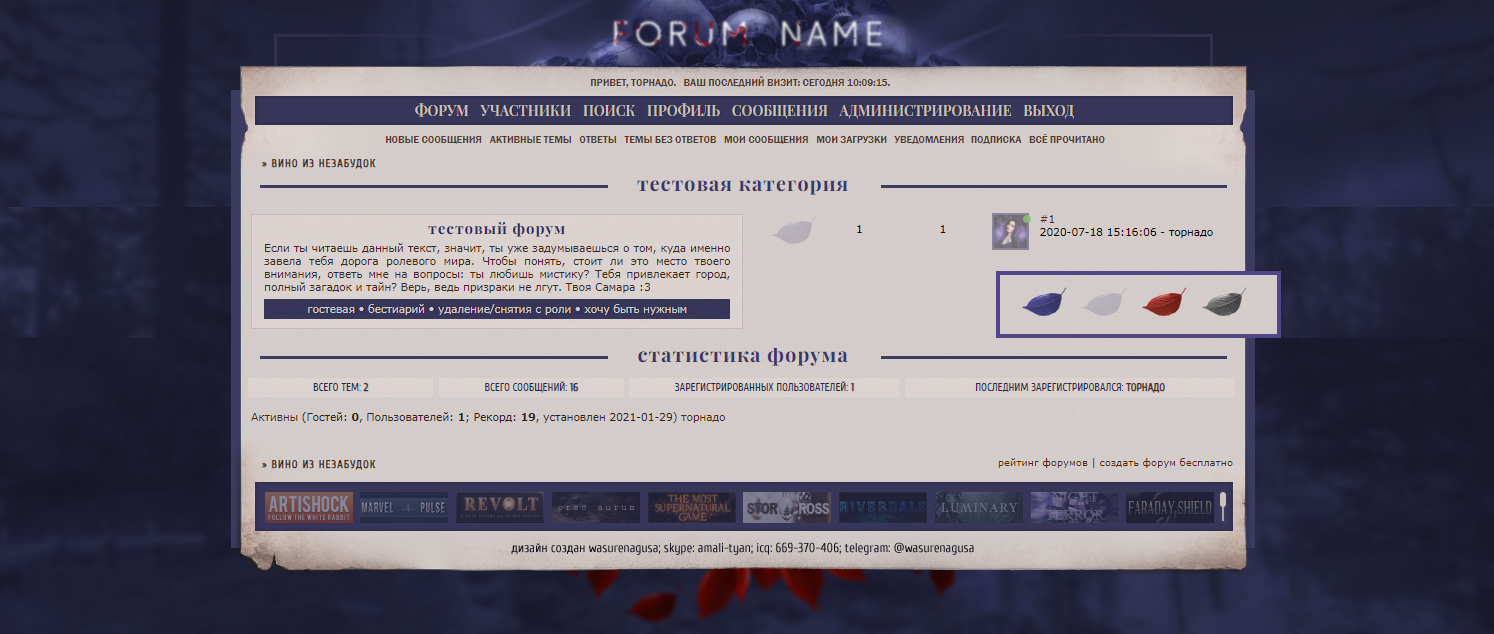Open the RIVERDALE banner
The height and width of the screenshot is (634, 1494).
[882, 507]
